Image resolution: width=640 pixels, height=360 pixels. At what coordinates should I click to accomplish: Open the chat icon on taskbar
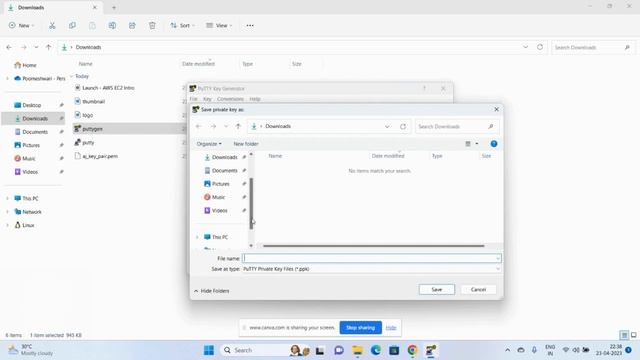point(339,350)
